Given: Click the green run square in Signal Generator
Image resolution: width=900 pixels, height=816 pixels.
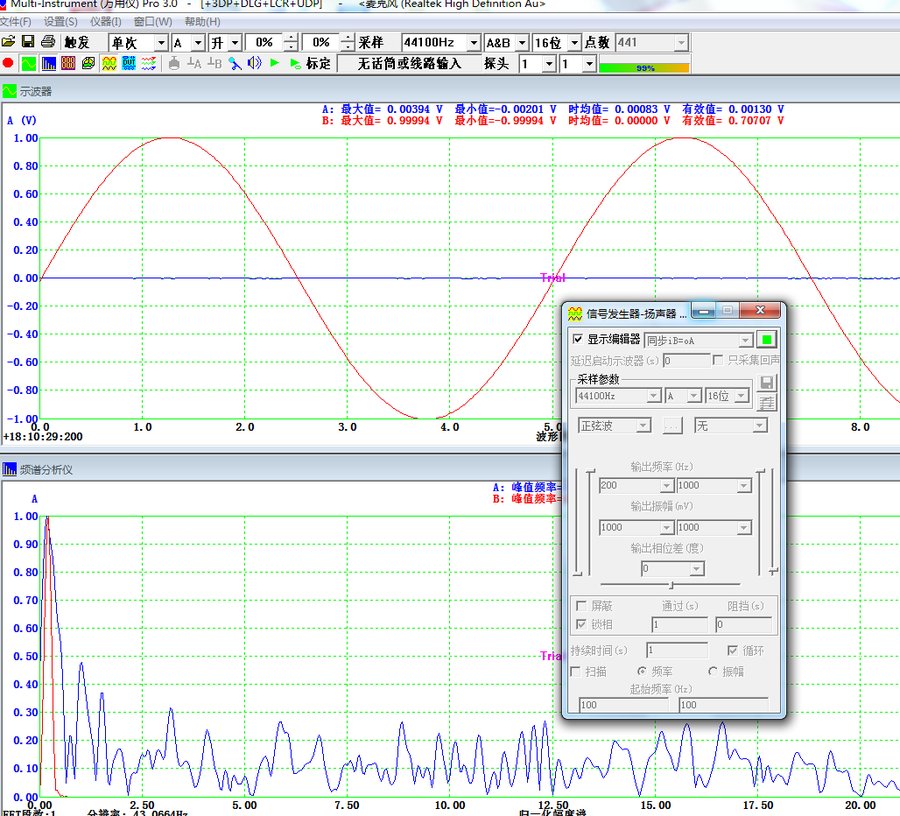Looking at the screenshot, I should point(766,340).
